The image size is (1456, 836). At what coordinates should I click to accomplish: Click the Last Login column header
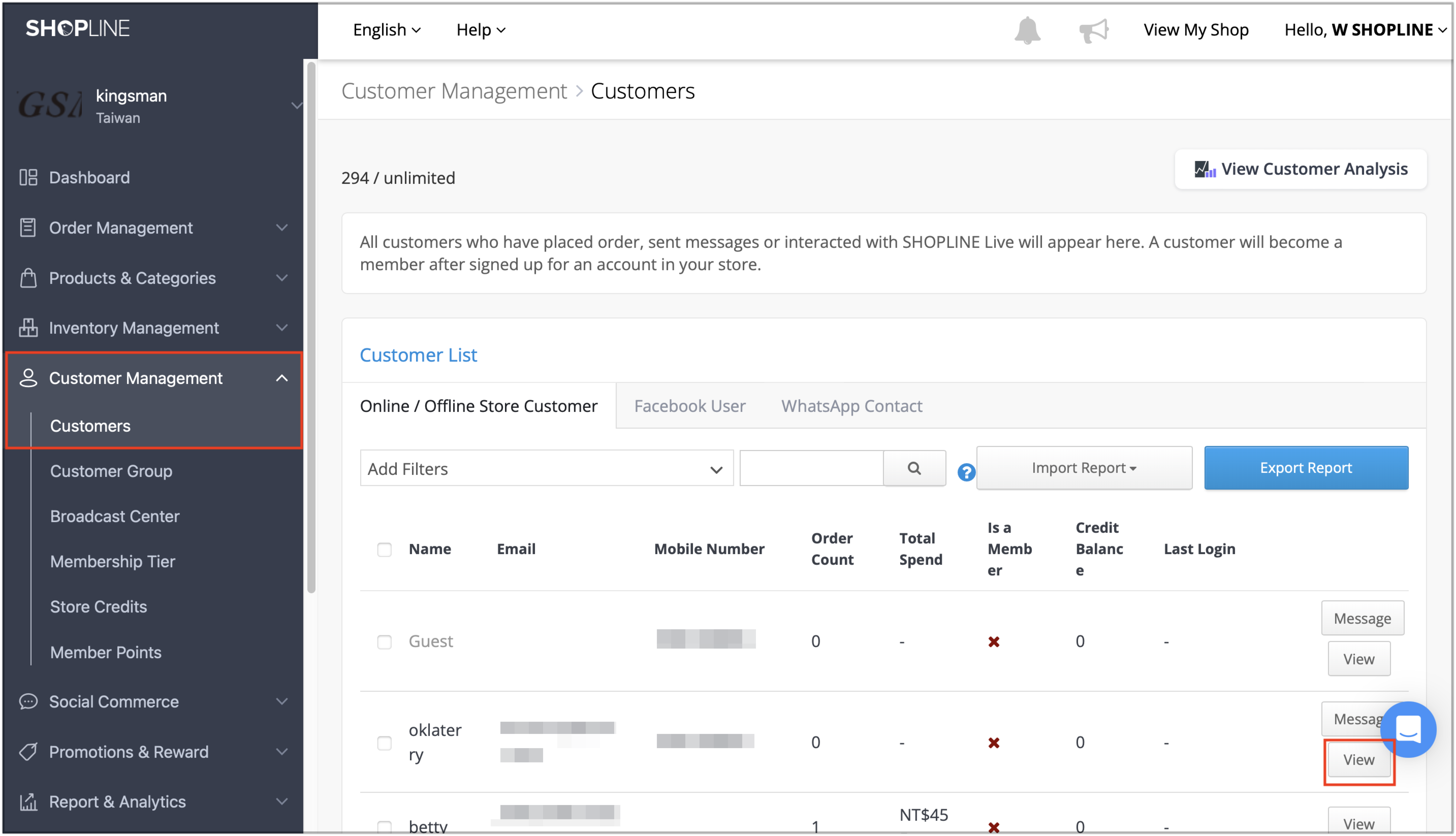[x=1199, y=549]
